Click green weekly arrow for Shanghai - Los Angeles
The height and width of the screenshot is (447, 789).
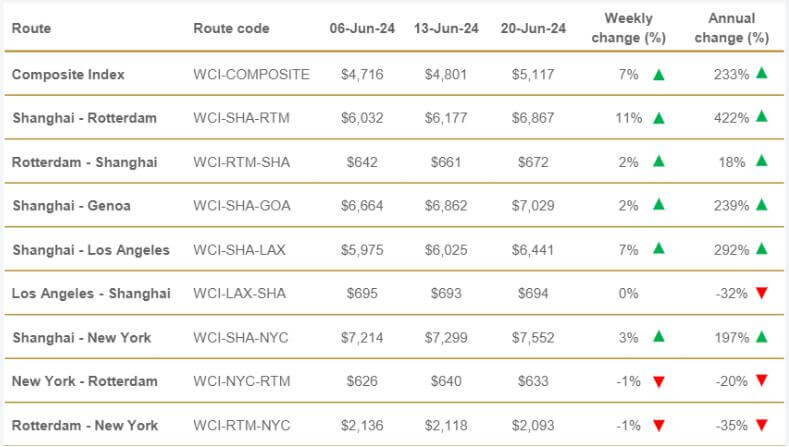[x=658, y=249]
